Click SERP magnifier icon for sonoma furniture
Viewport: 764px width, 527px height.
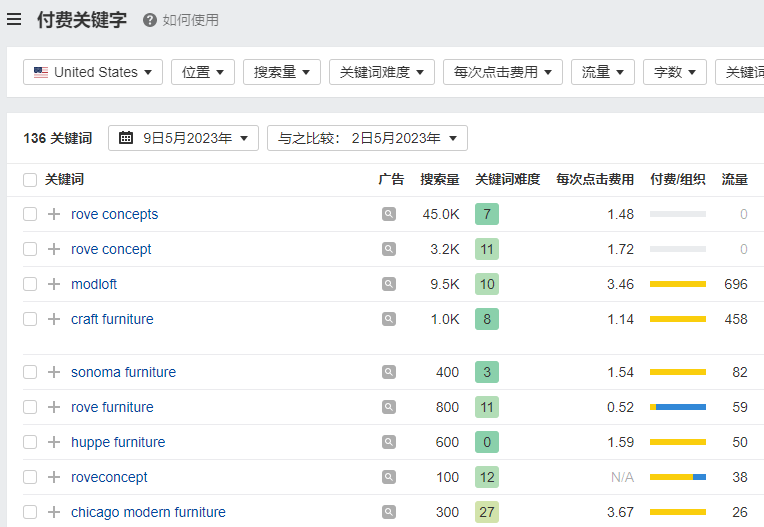pos(389,372)
